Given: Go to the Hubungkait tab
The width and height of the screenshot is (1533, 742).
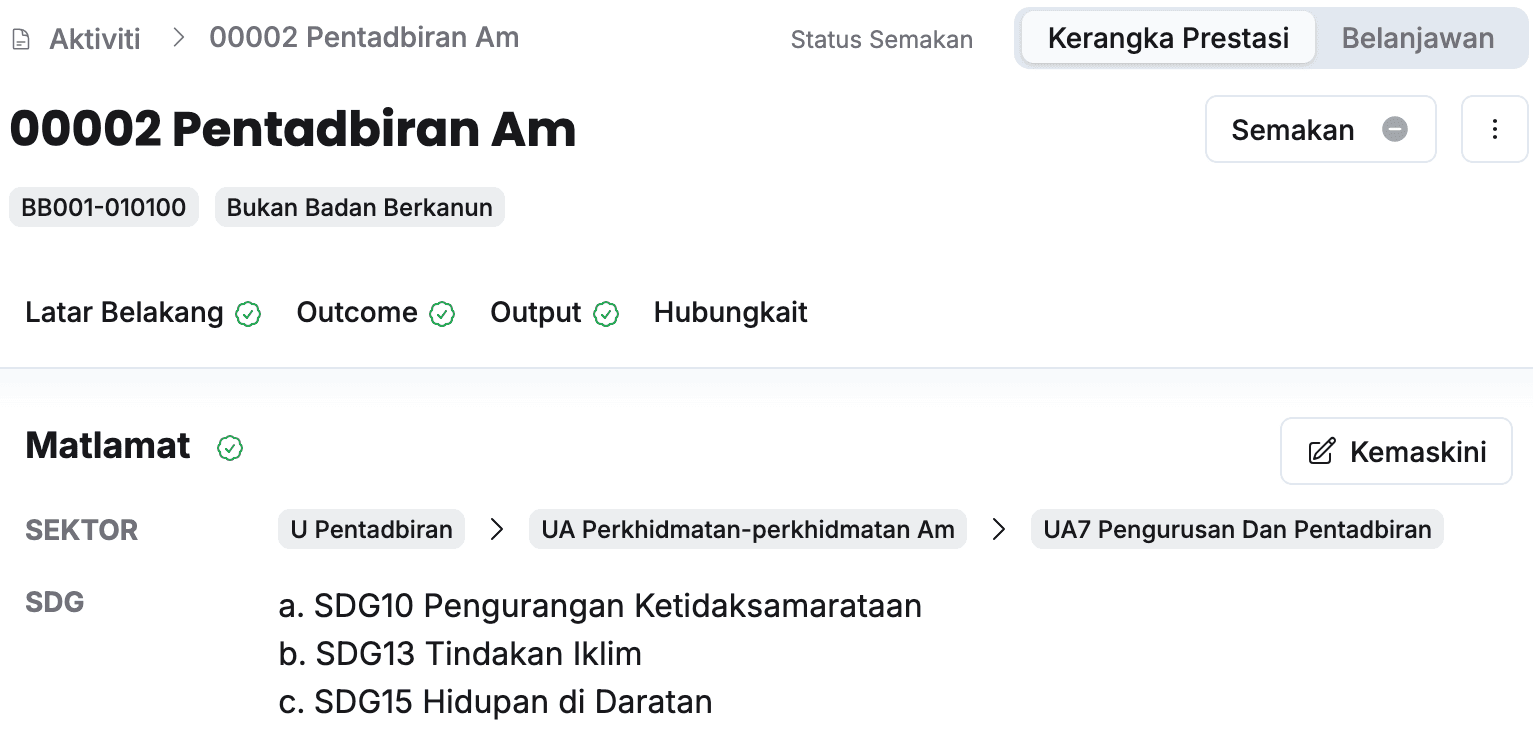Looking at the screenshot, I should (x=730, y=313).
